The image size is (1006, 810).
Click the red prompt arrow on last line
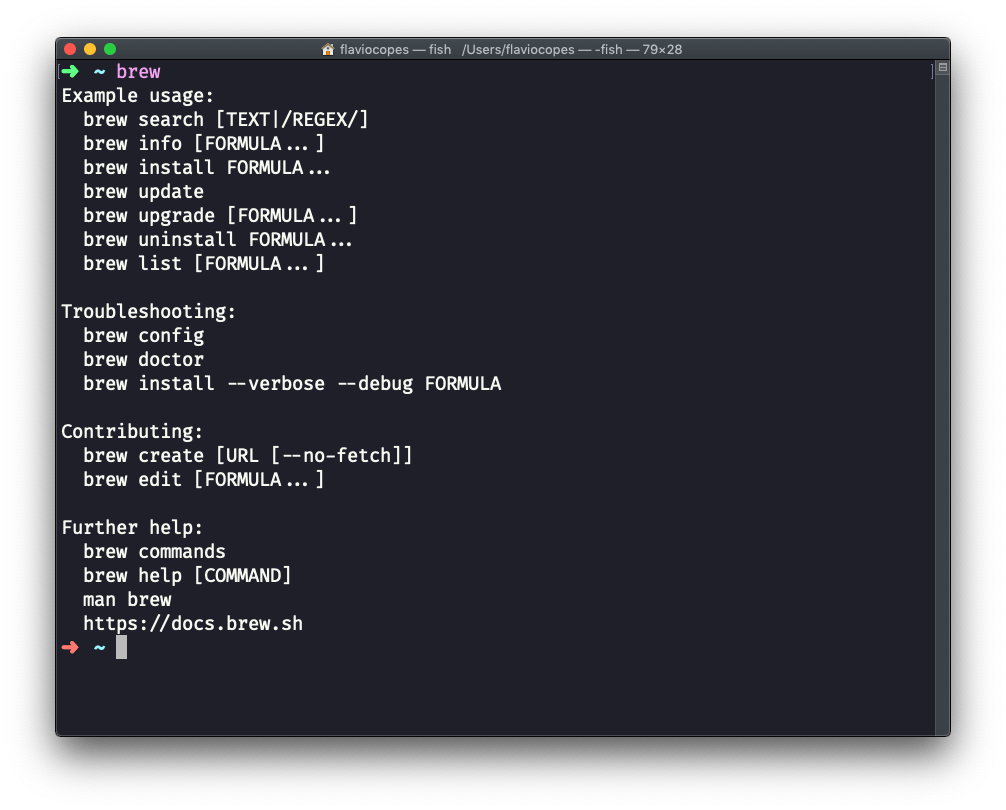69,647
